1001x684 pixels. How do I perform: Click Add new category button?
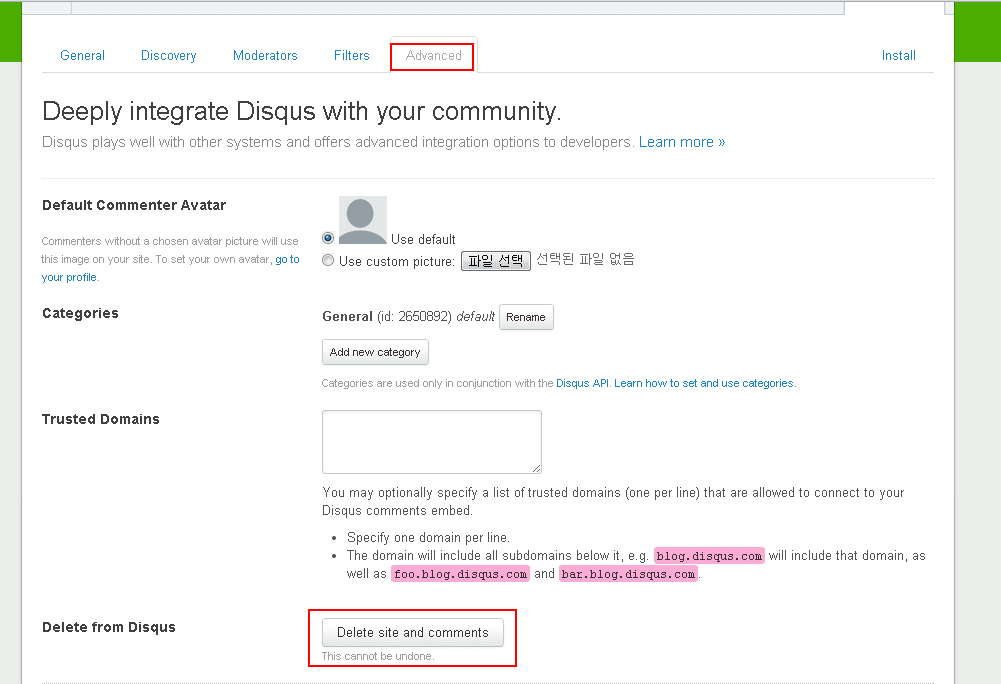[375, 352]
